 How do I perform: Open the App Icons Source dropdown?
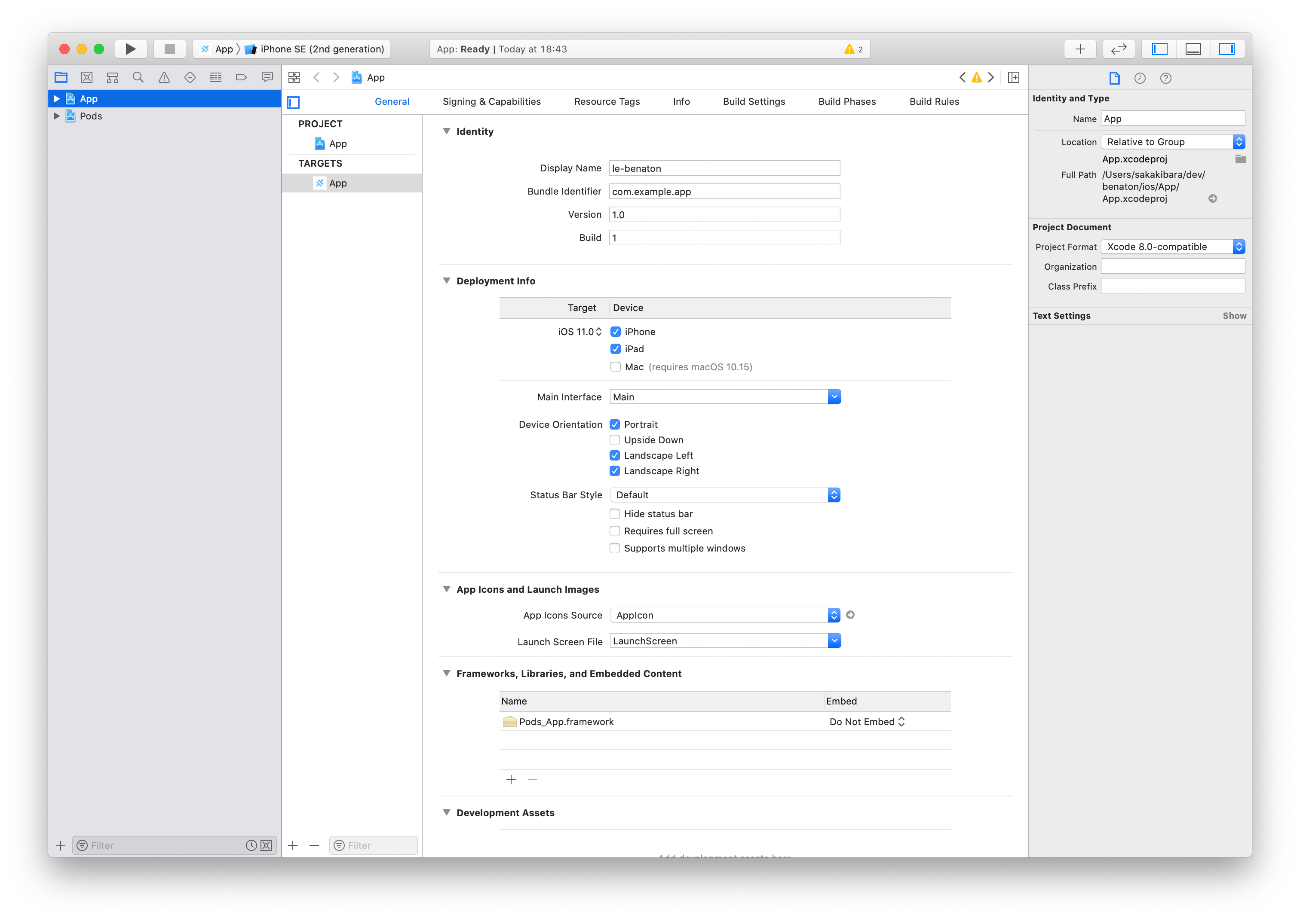725,615
